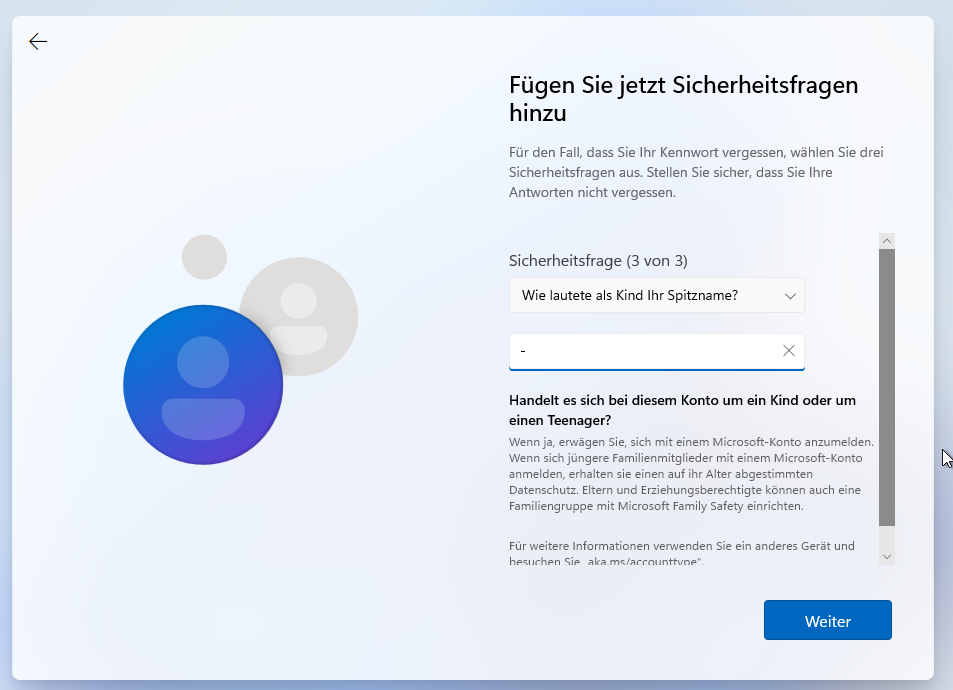Screen dimensions: 953x690
Task: Clear the answer field with the X icon
Action: click(x=788, y=351)
